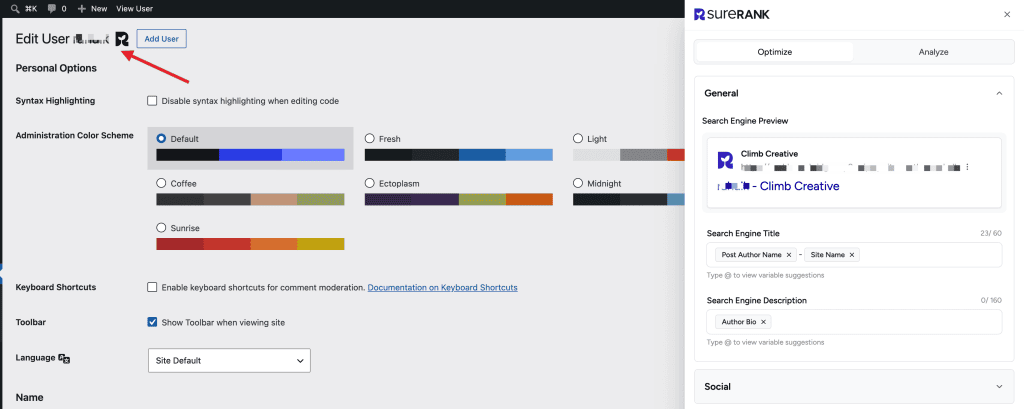
Task: Click the 23/ 60 character counter
Action: (x=990, y=233)
